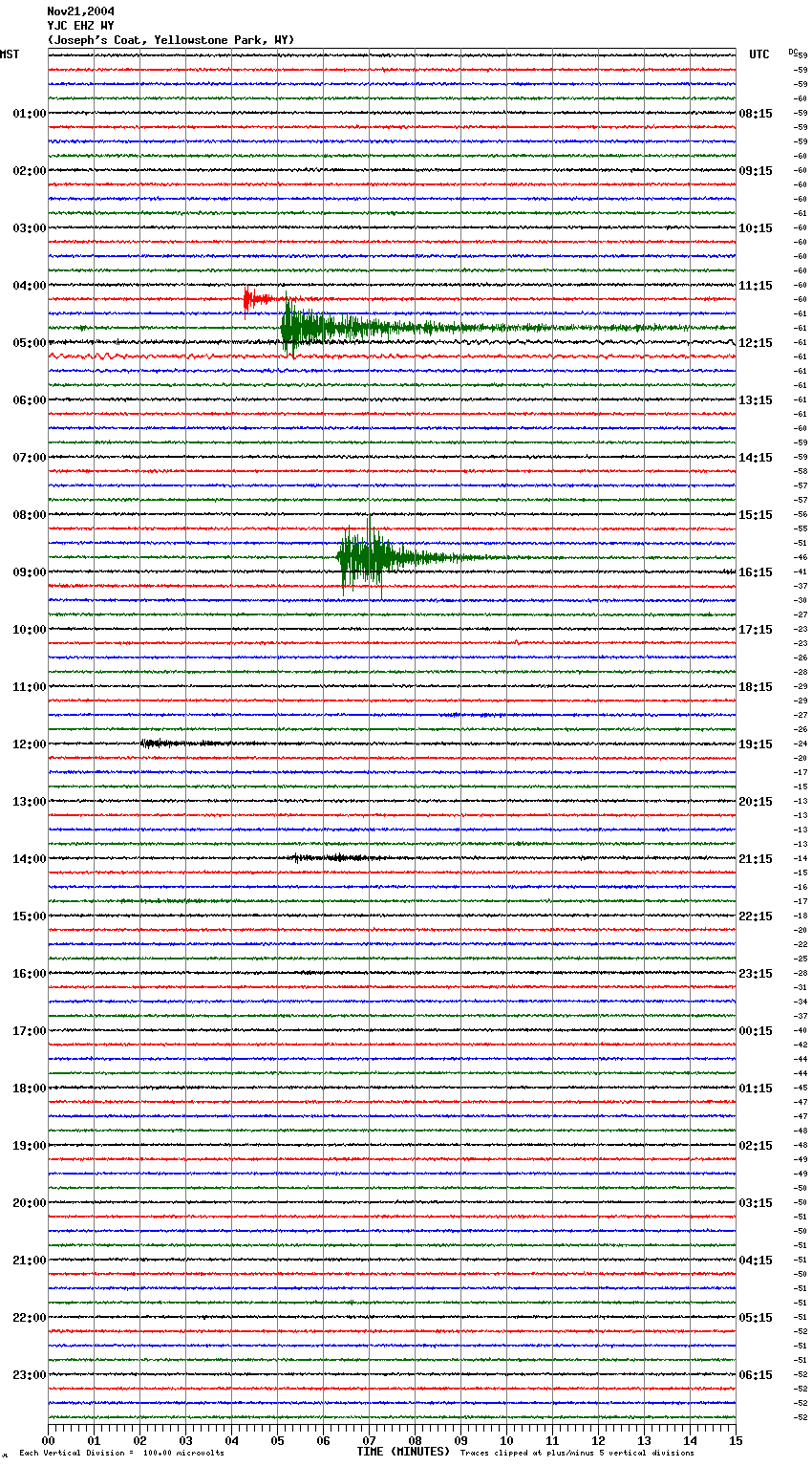Click the Traces clipped at plus/minus 5 divisions note
Screen dimensions: 812x1466
tap(577, 1454)
